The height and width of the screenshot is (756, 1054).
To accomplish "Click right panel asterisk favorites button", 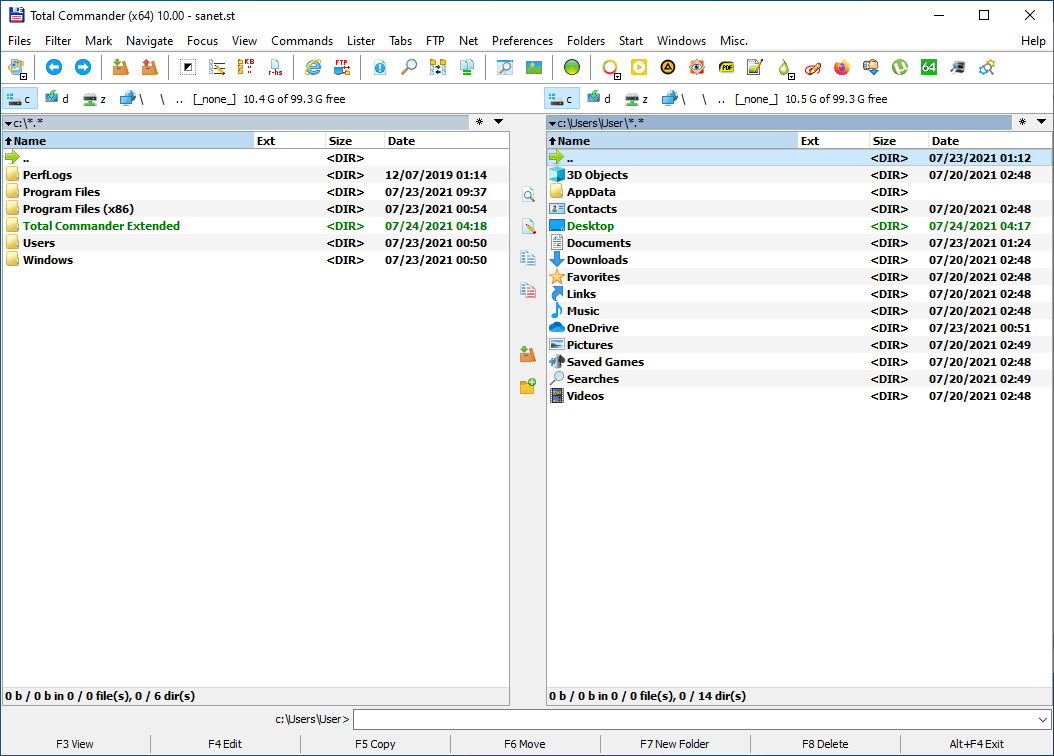I will (1022, 122).
